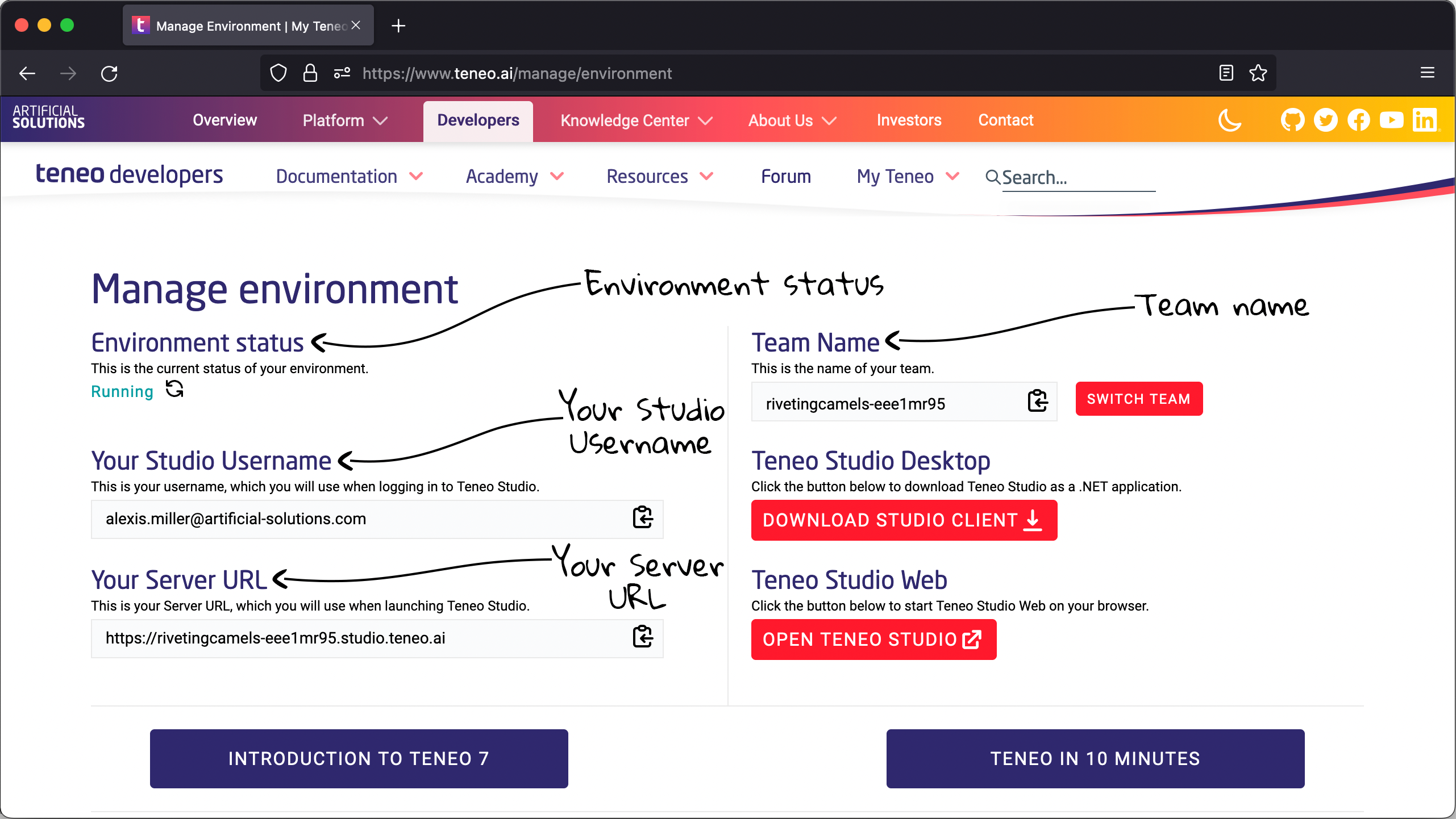Viewport: 1456px width, 819px height.
Task: Go to the Forum menu item
Action: coord(785,177)
